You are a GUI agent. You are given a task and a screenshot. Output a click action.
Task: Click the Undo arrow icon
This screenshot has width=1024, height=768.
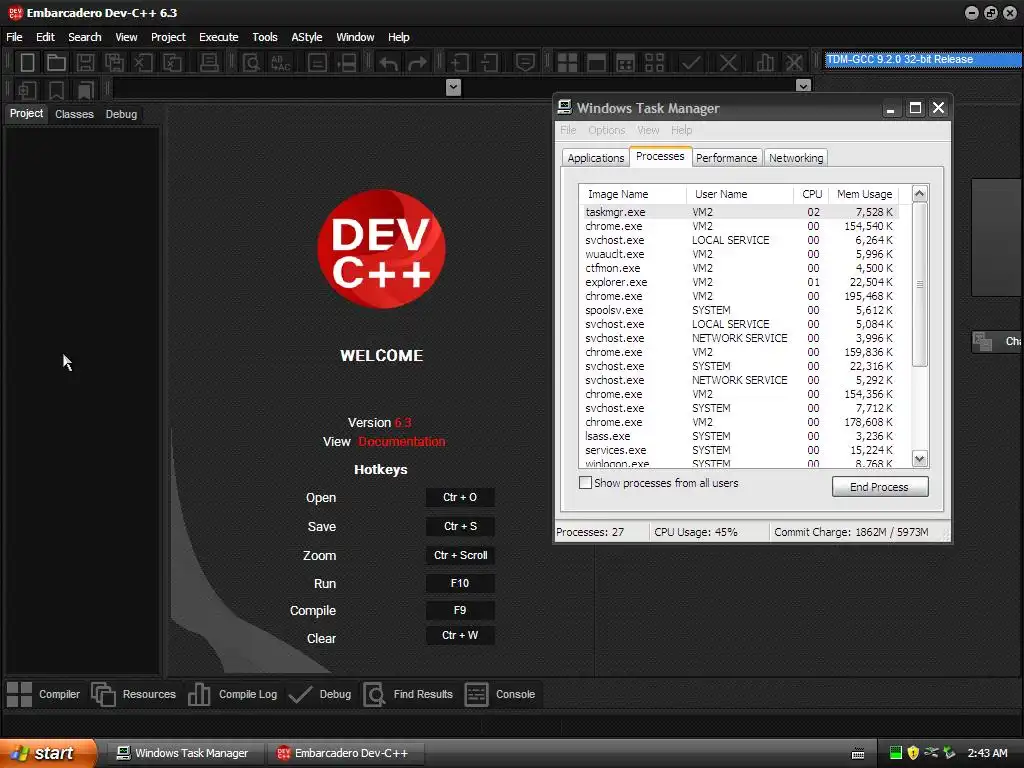pos(389,63)
